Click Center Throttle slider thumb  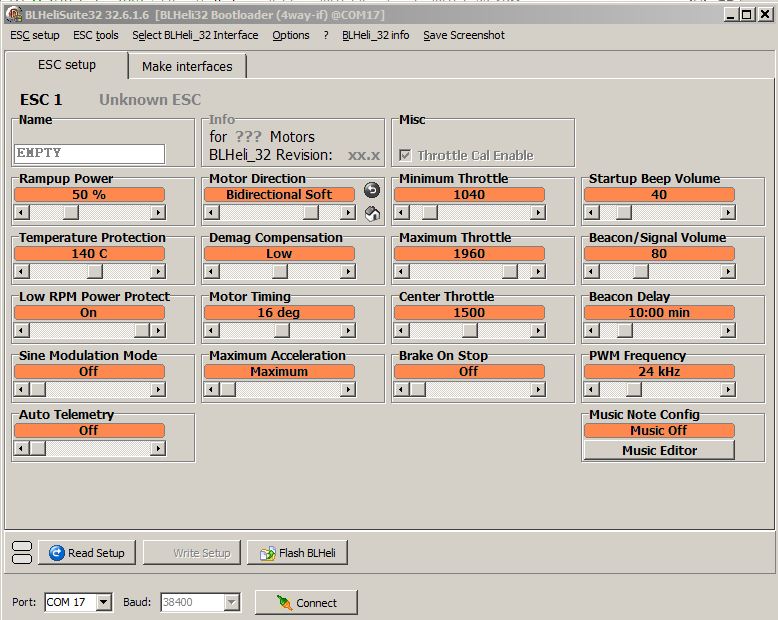pos(470,330)
